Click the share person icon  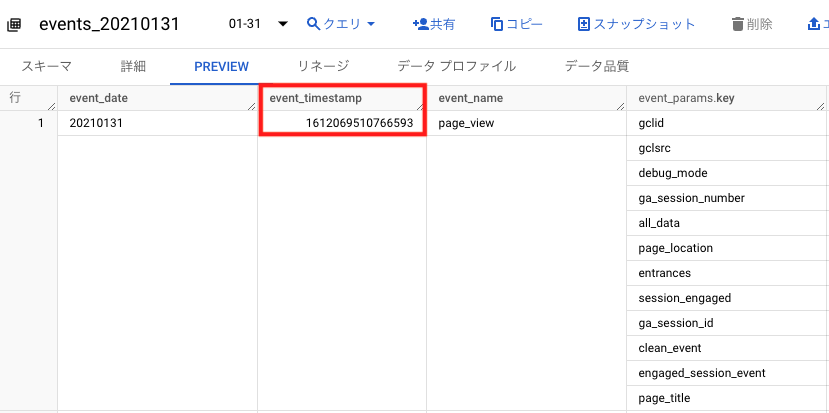coord(421,24)
